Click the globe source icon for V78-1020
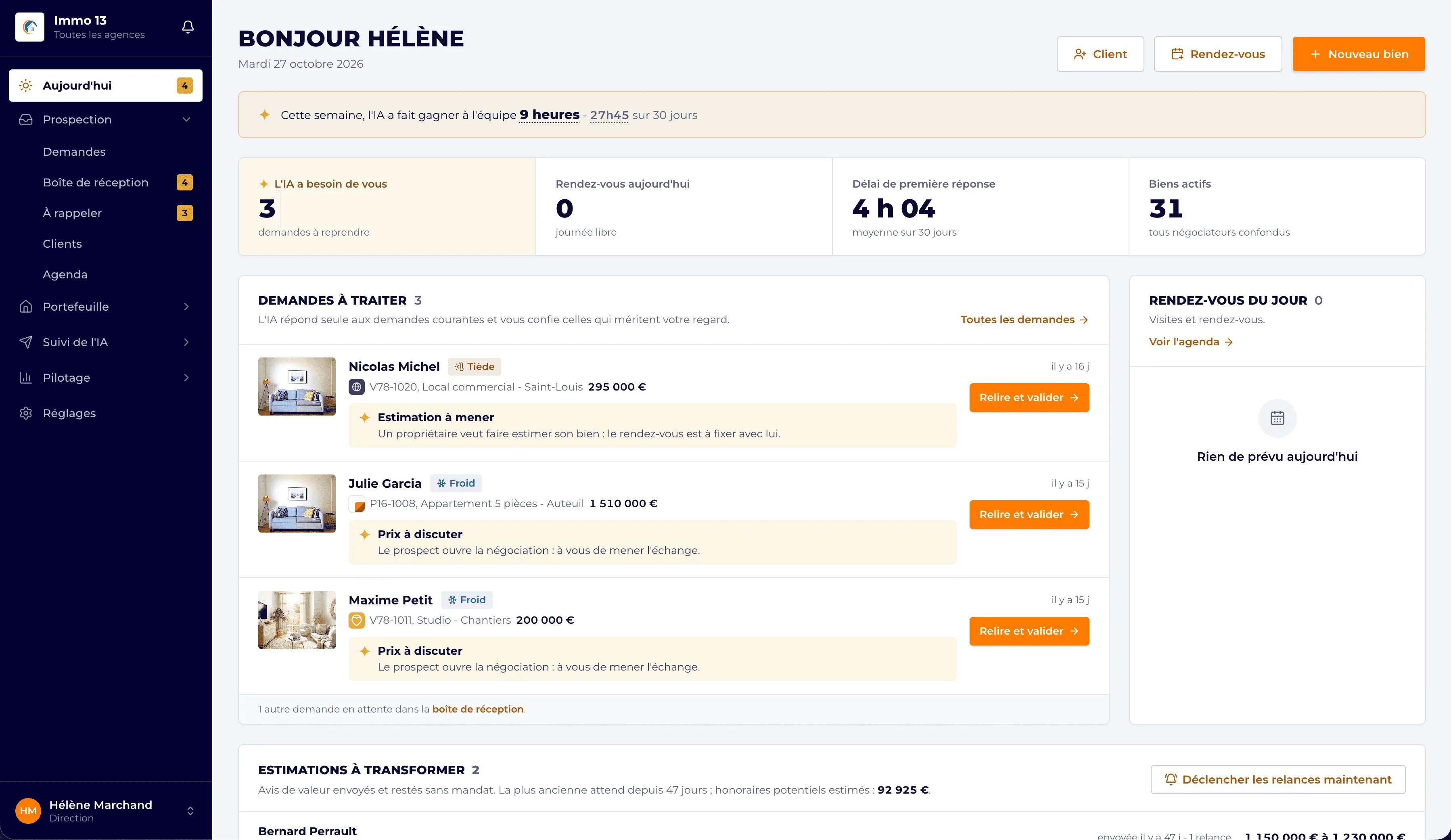The image size is (1451, 840). tap(356, 387)
